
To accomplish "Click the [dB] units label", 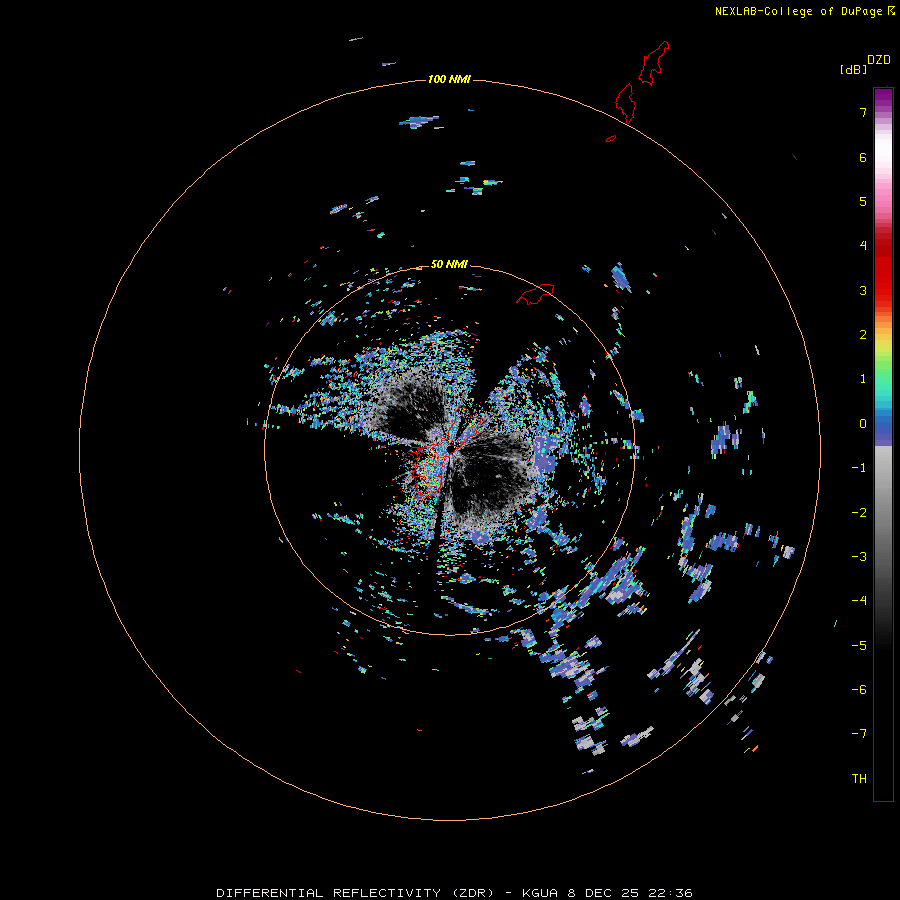I will pos(853,69).
